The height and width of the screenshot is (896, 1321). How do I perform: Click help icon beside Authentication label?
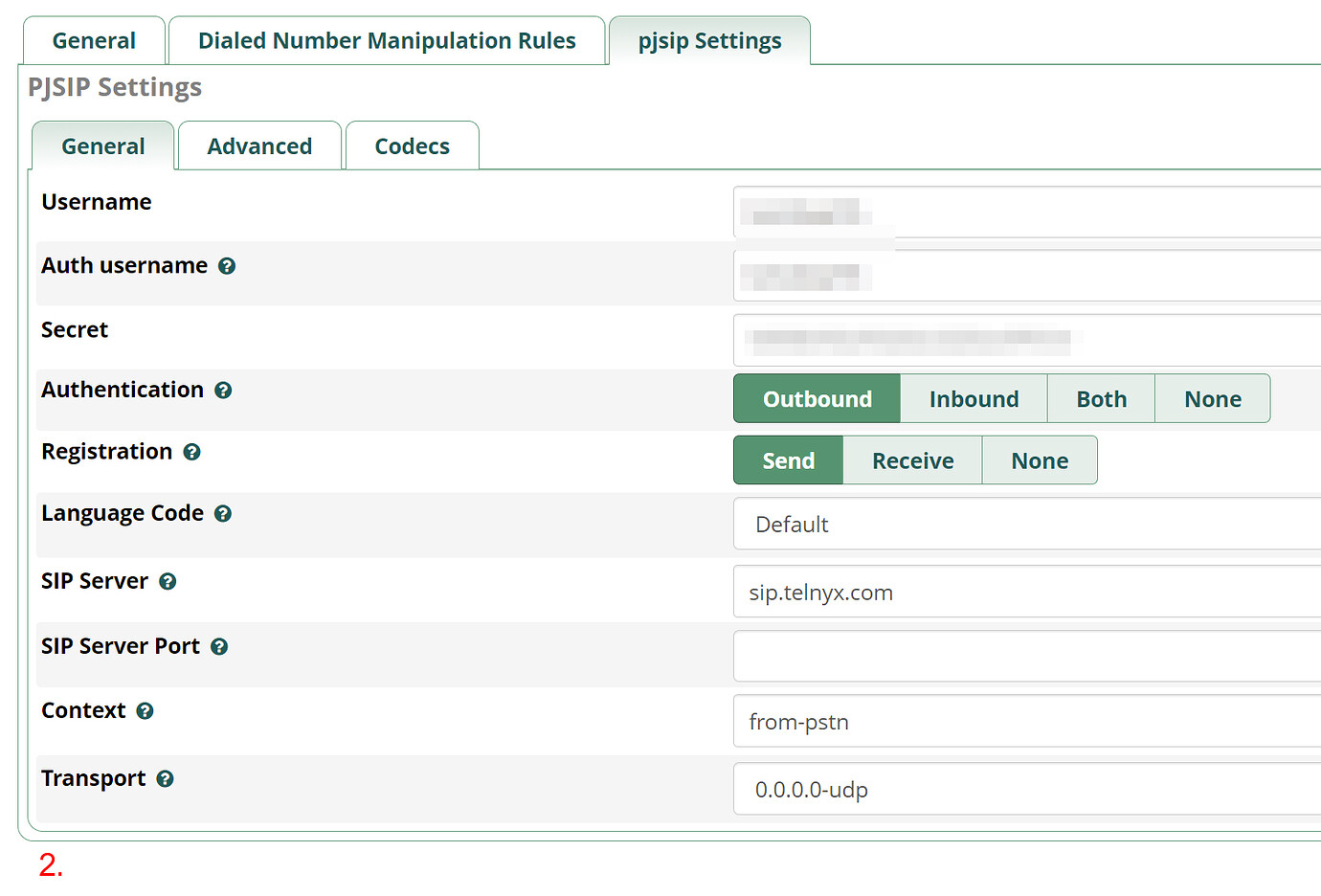(223, 391)
